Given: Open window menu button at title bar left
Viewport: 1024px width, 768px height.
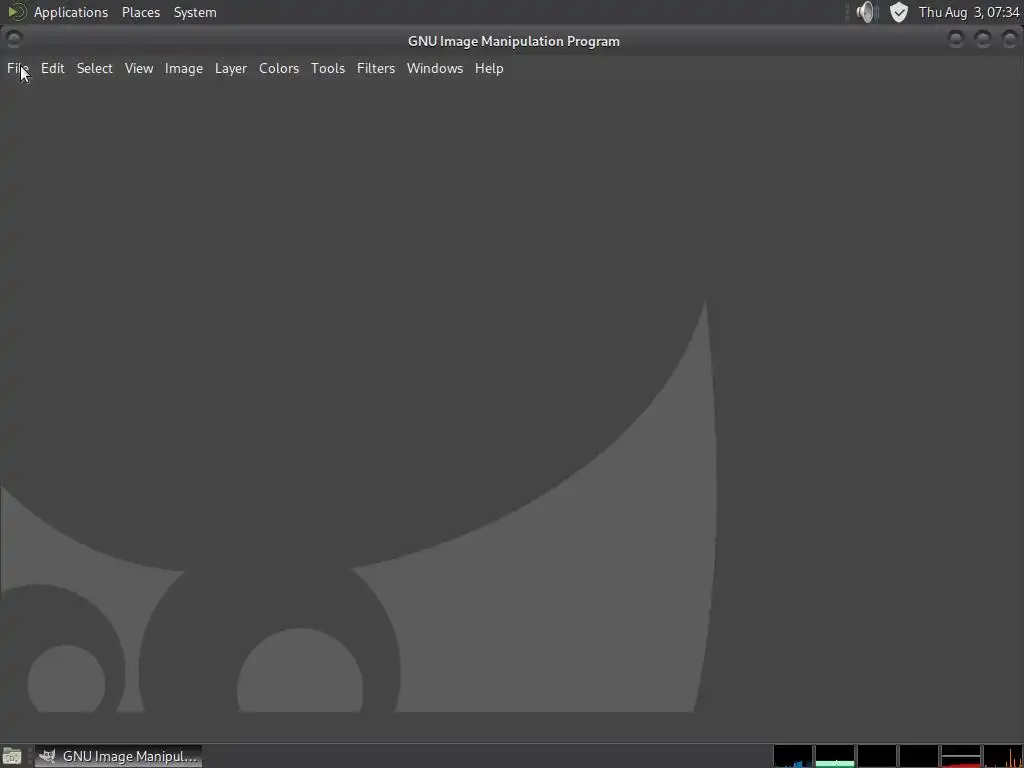Looking at the screenshot, I should click(x=14, y=39).
